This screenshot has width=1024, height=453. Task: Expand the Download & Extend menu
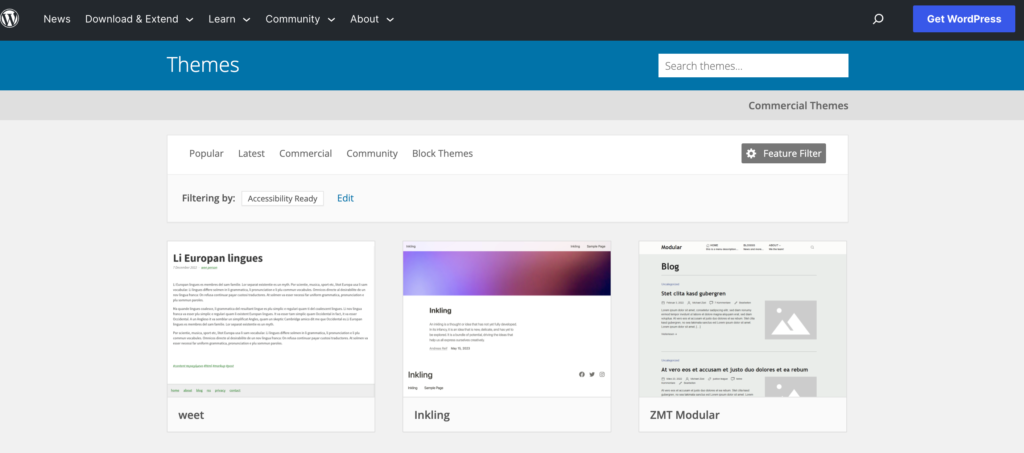139,19
